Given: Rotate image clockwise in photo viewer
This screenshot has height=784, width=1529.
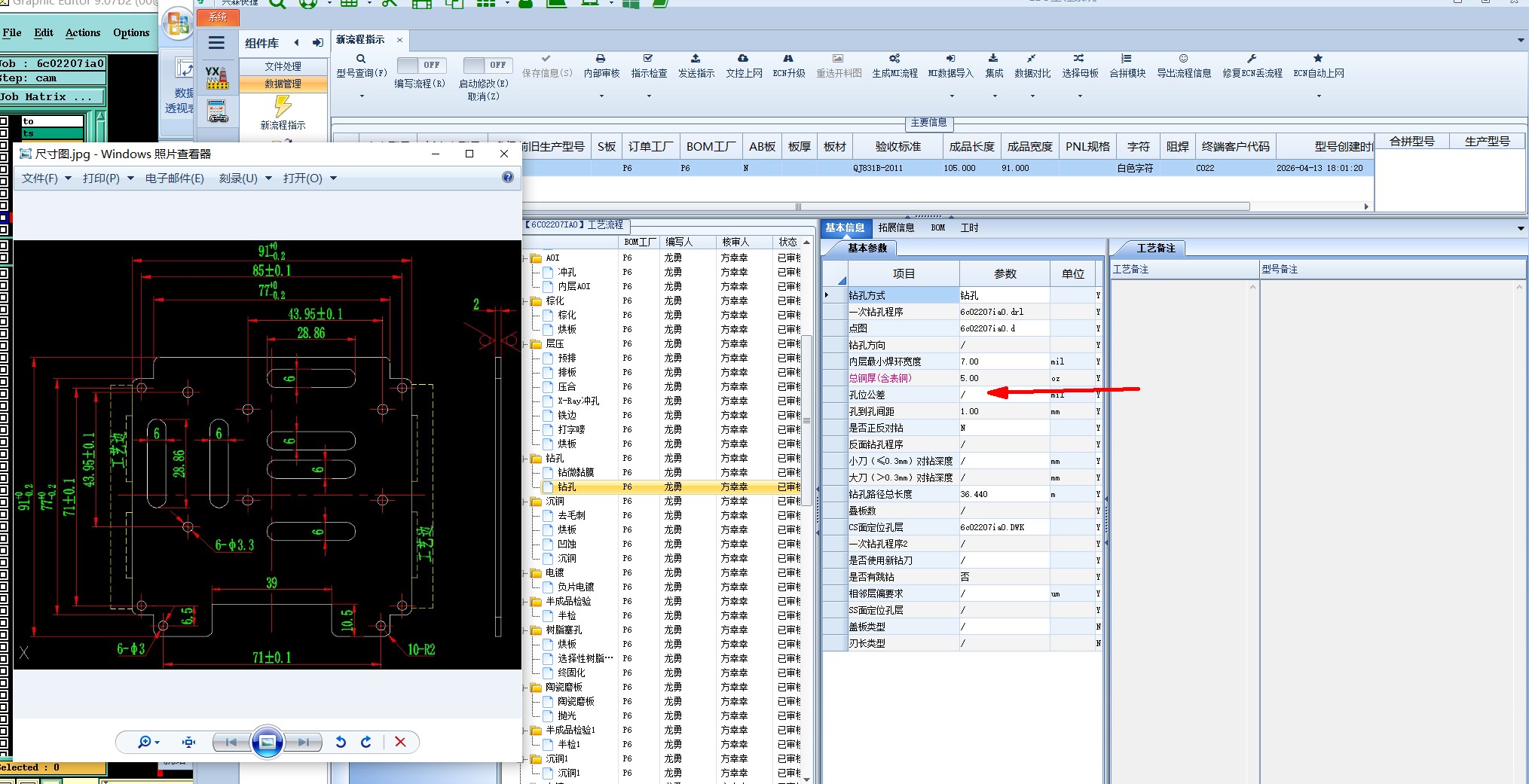Looking at the screenshot, I should (366, 743).
